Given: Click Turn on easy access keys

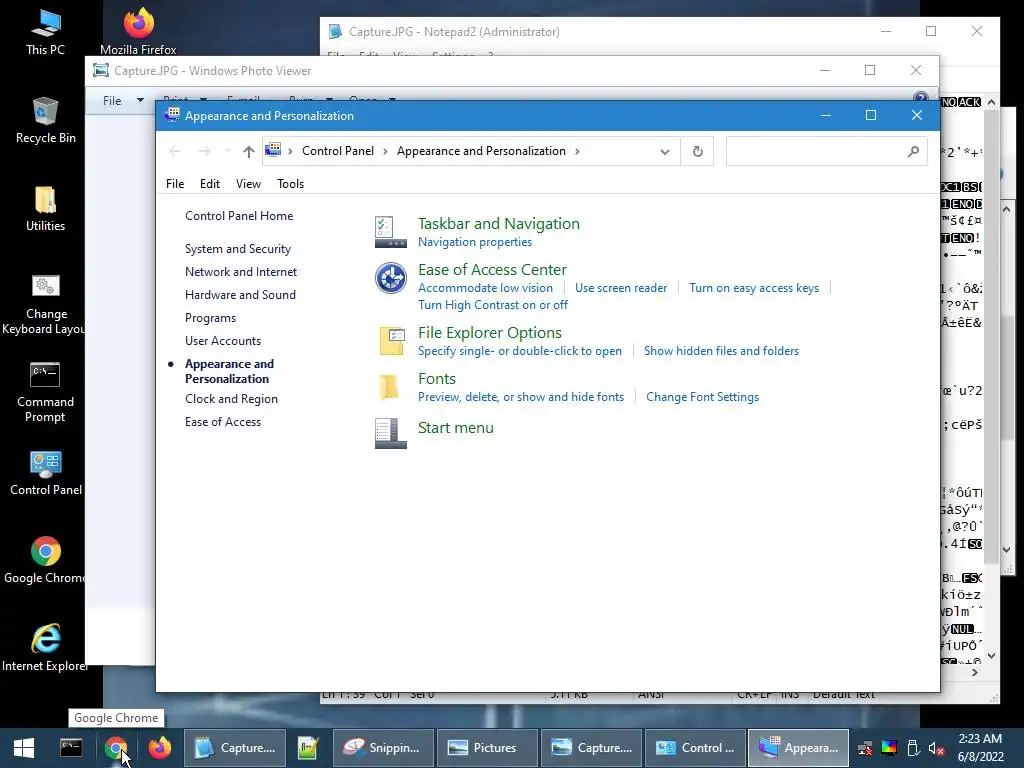Looking at the screenshot, I should 754,288.
